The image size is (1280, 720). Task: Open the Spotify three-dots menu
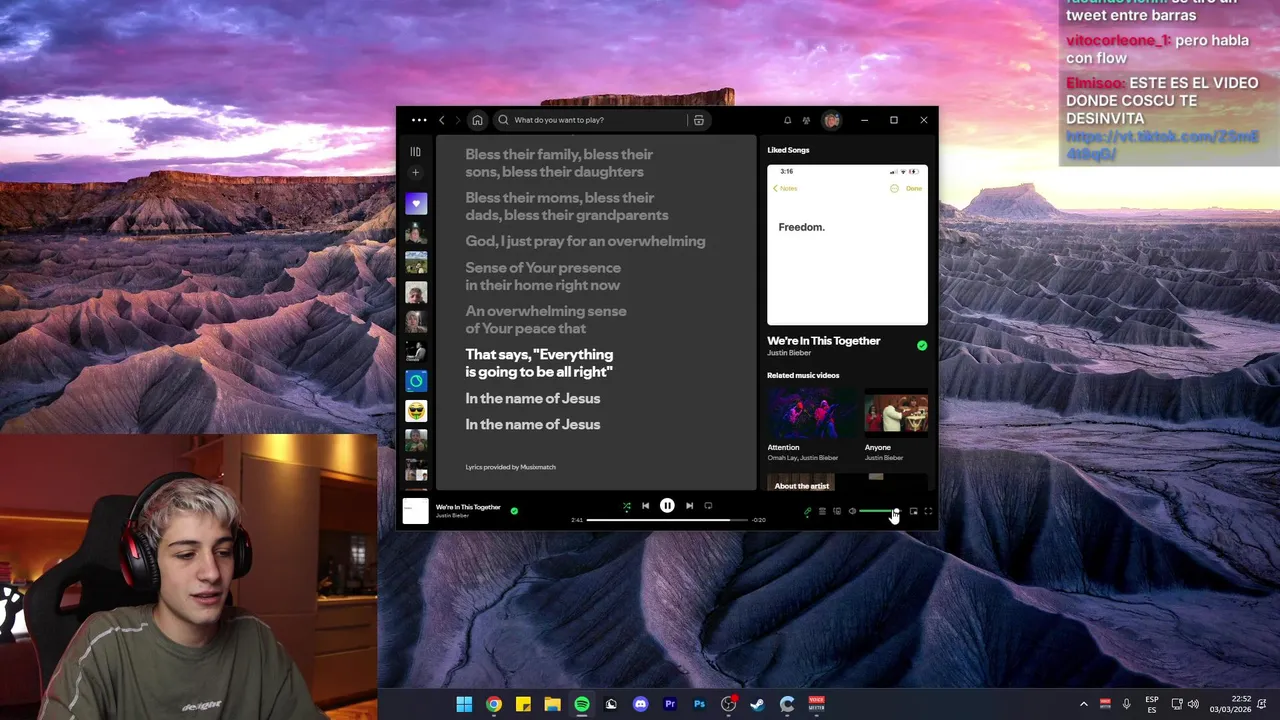(x=418, y=120)
